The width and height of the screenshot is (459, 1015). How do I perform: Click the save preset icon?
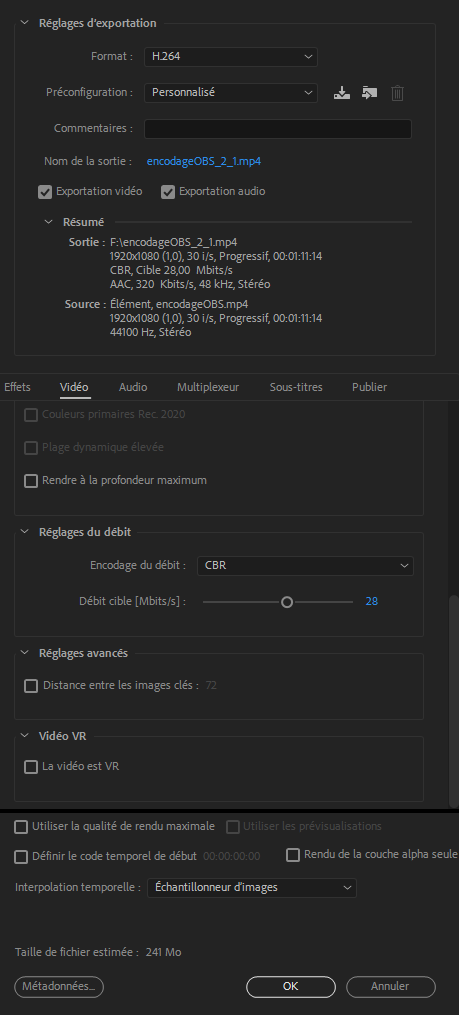tap(342, 93)
